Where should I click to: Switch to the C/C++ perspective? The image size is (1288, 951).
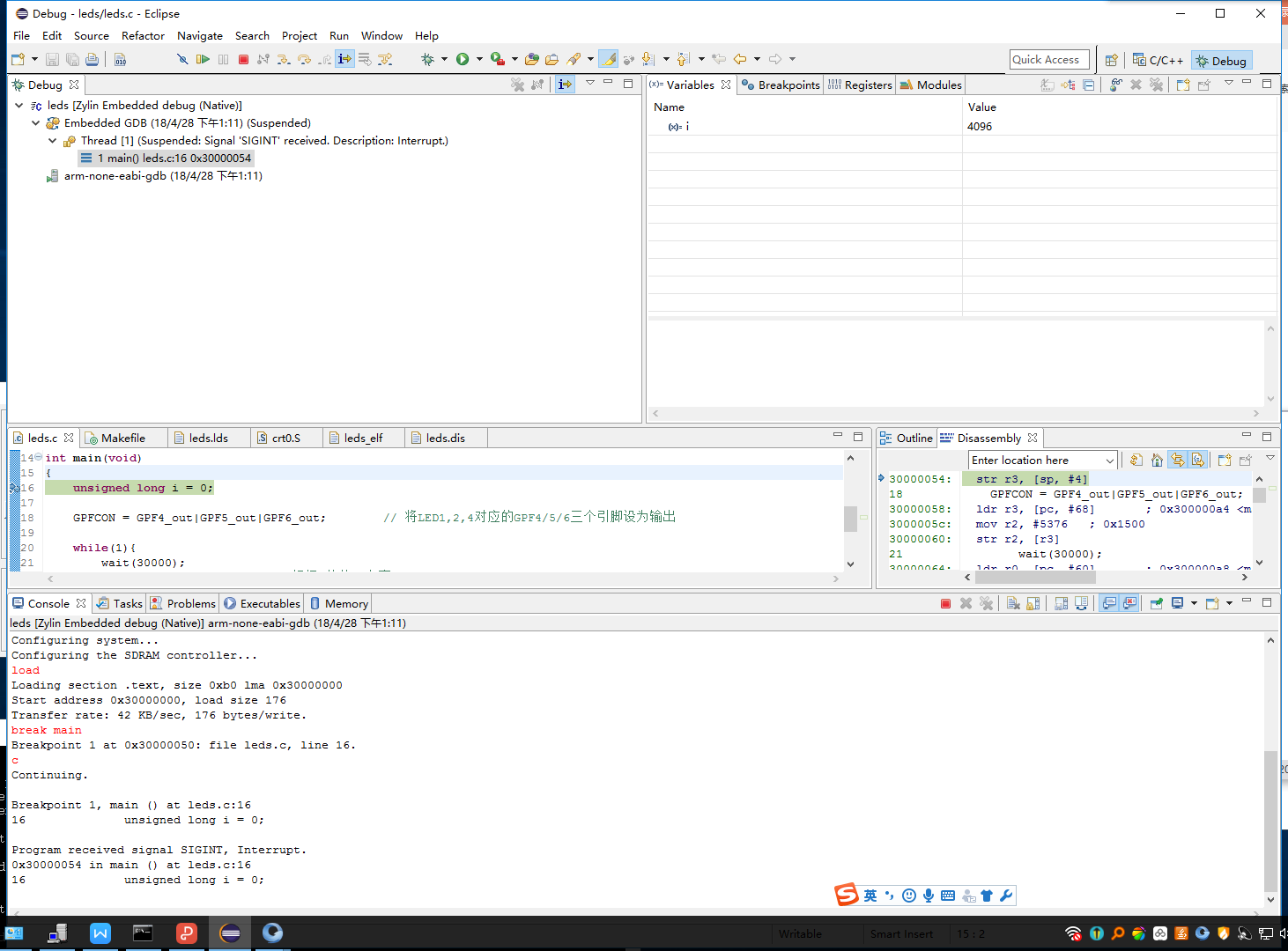coord(1158,61)
